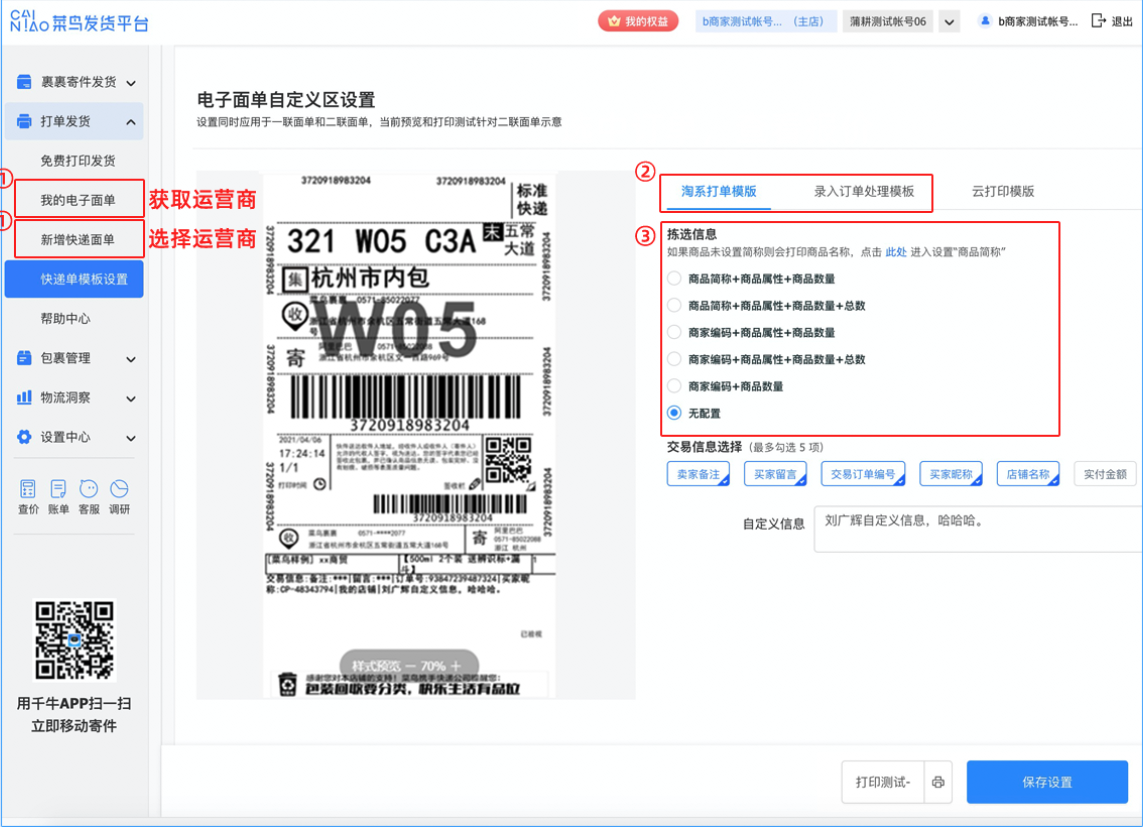Click b商家测试帐号 (主店) account tag
The image size is (1143, 827).
click(x=765, y=21)
